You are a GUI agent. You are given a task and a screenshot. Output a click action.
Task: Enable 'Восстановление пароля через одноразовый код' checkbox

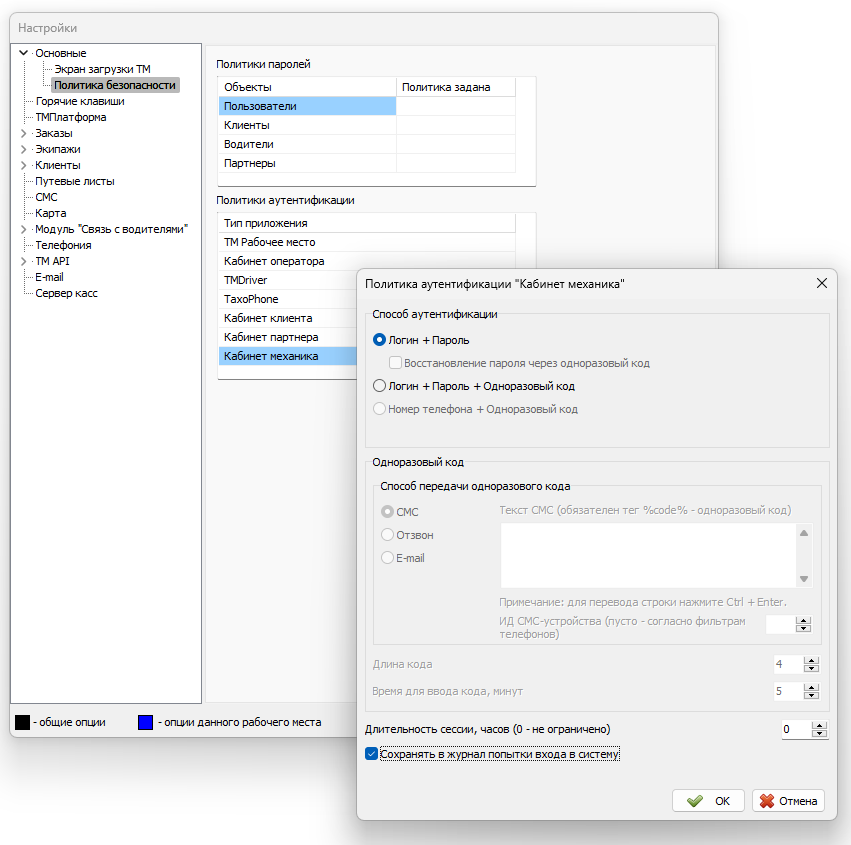click(396, 362)
